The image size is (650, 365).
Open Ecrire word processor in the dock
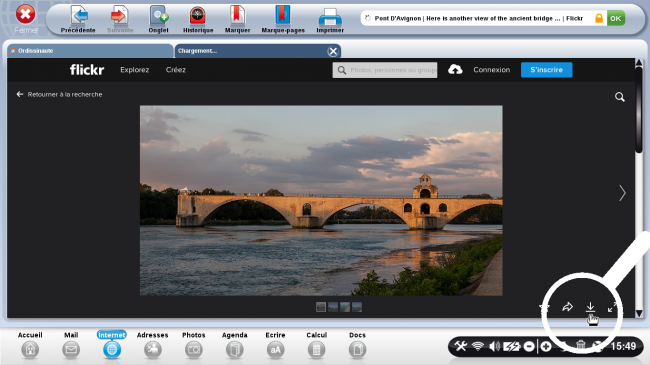(x=275, y=345)
